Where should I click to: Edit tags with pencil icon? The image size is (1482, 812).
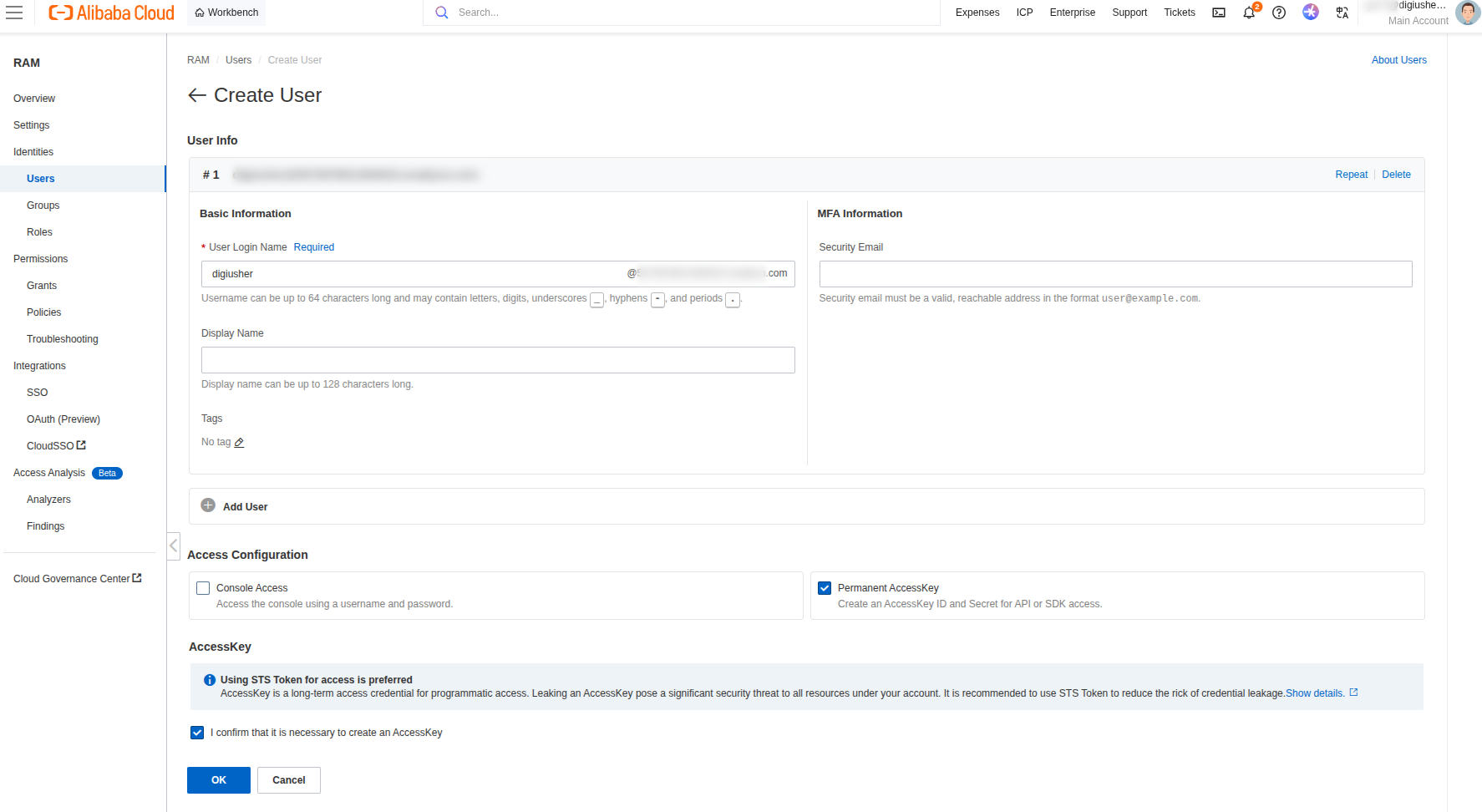(239, 443)
